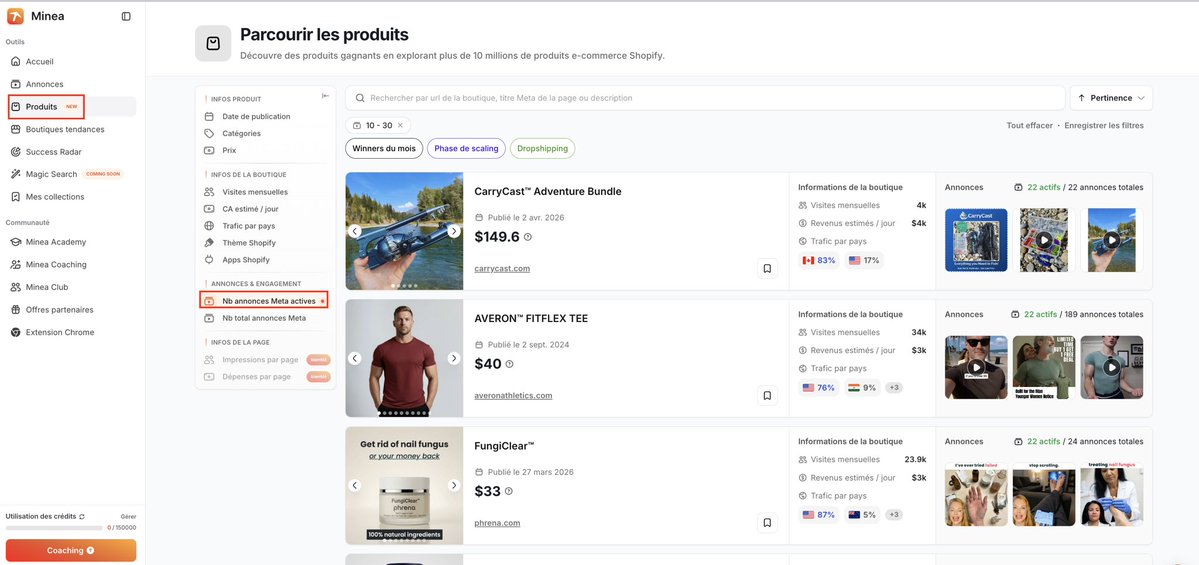This screenshot has width=1199, height=565.
Task: Click info icon beside $149.6 price
Action: (x=528, y=237)
